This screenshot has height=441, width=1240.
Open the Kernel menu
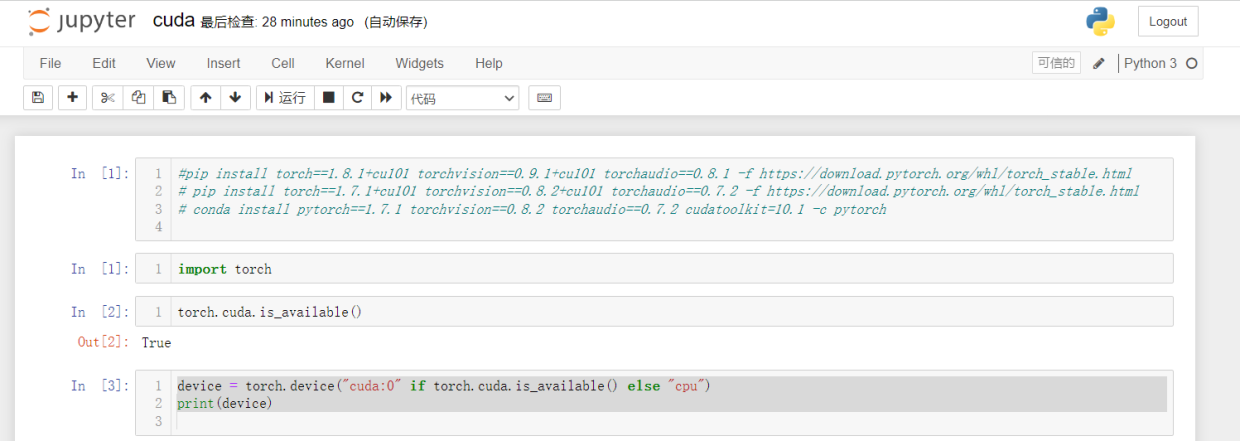(x=345, y=63)
